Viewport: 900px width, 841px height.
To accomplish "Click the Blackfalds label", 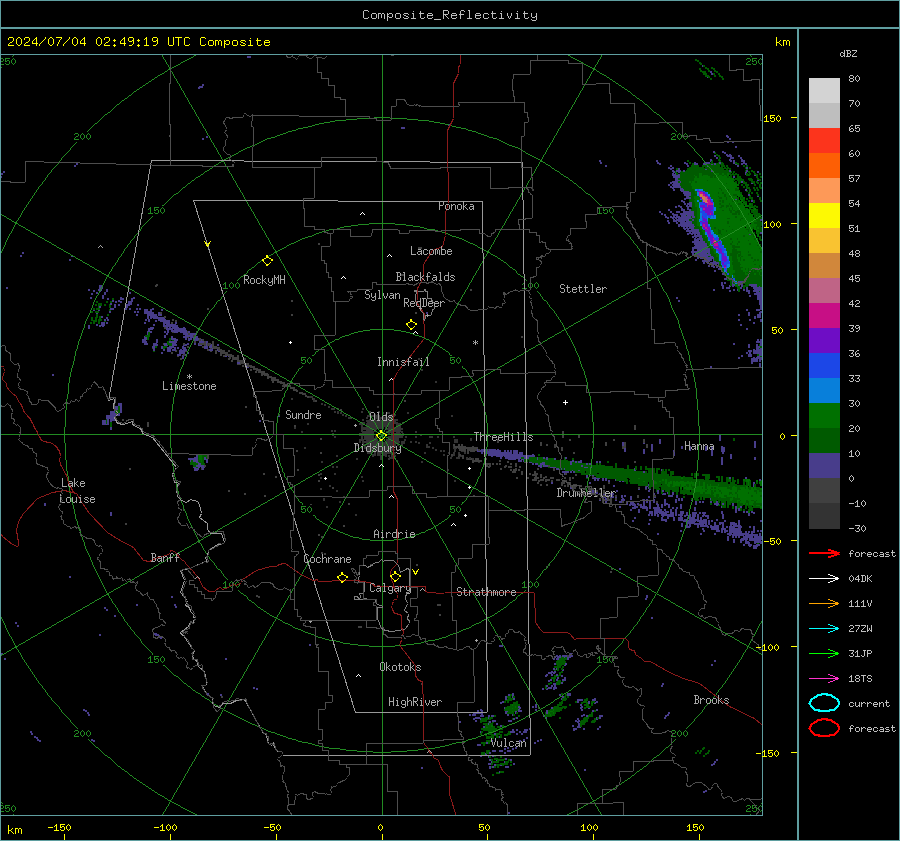I will (425, 277).
